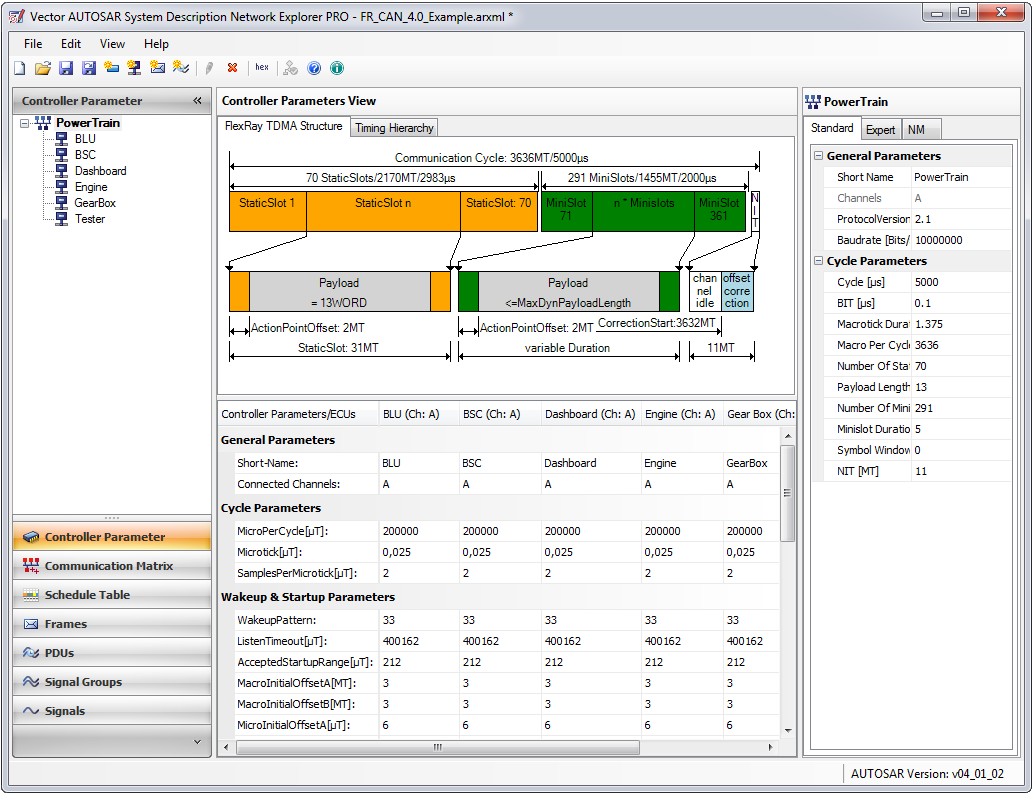Click the Save floppy disk icon

click(x=65, y=68)
